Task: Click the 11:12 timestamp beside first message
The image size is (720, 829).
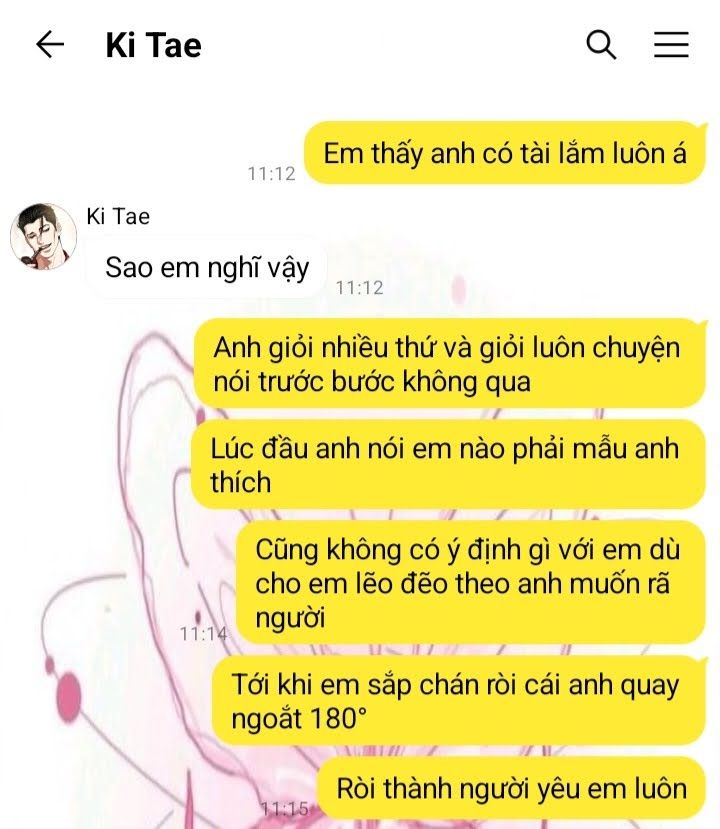Action: (272, 173)
